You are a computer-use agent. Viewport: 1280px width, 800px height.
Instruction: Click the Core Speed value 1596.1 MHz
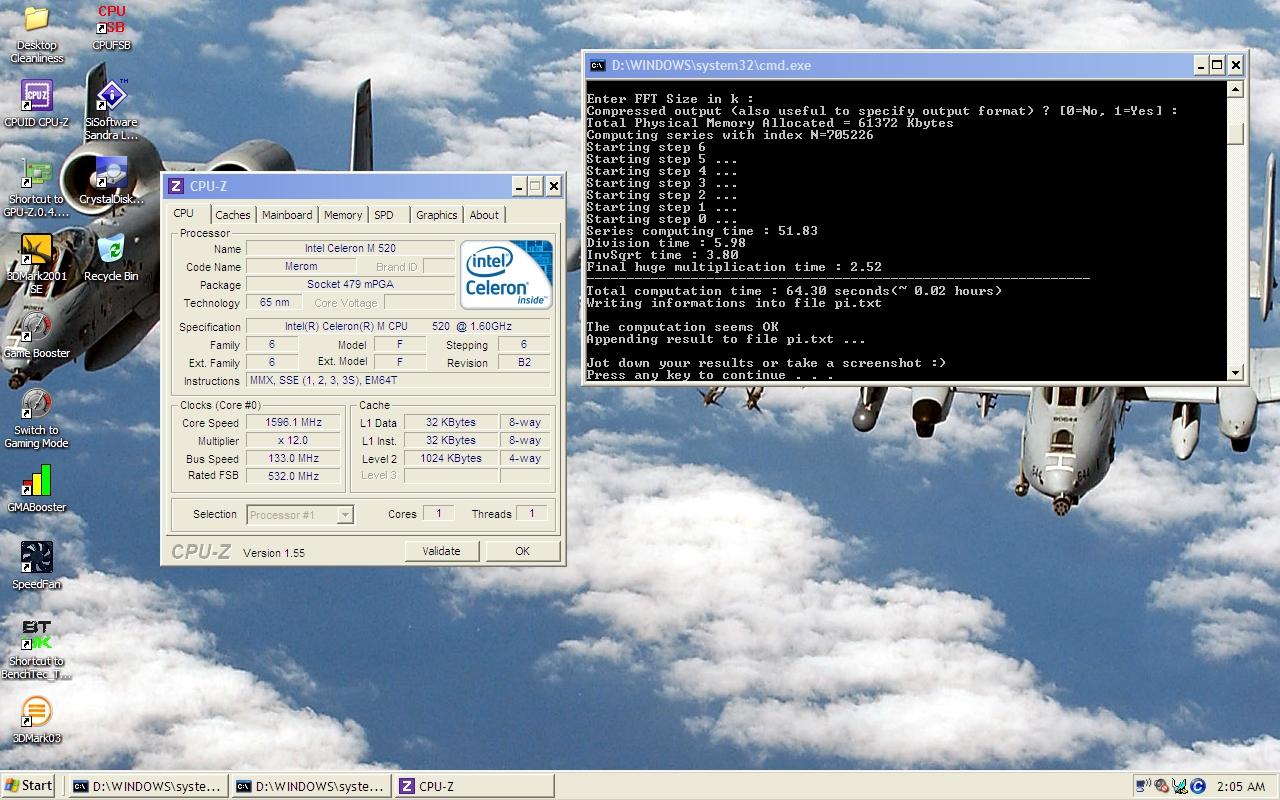(x=293, y=423)
